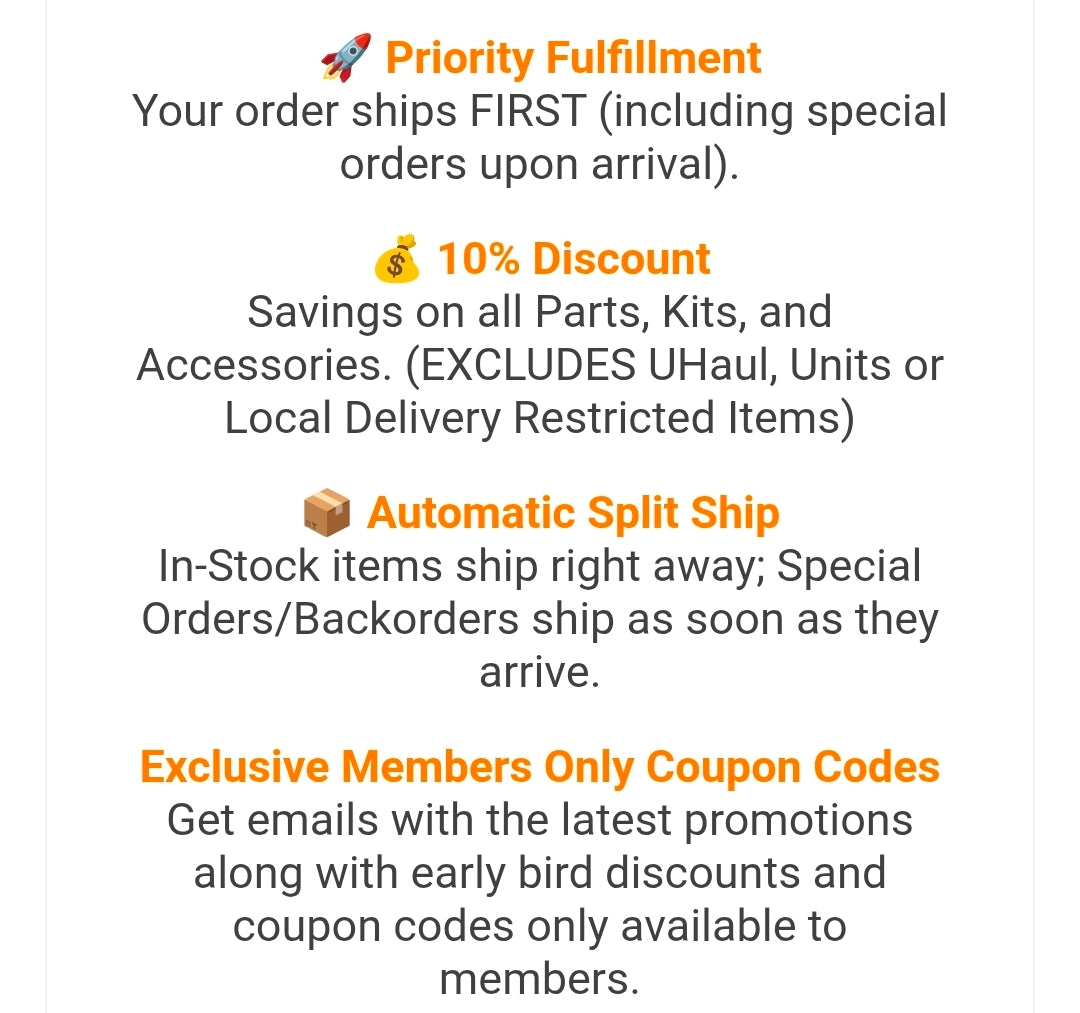1080x1013 pixels.
Task: Click "Get emails with the latest promotions" line
Action: click(x=540, y=821)
